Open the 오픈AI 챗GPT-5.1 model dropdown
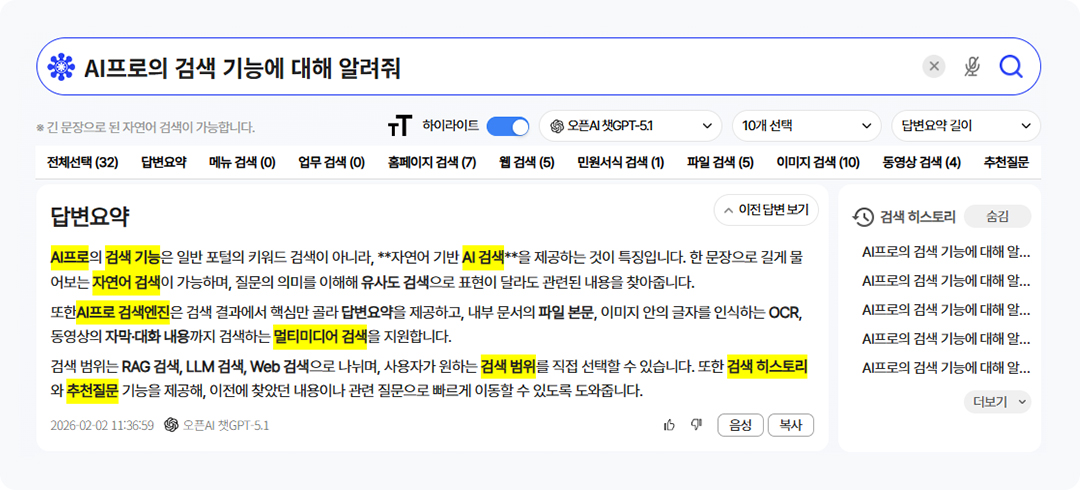This screenshot has height=490, width=1080. 630,126
